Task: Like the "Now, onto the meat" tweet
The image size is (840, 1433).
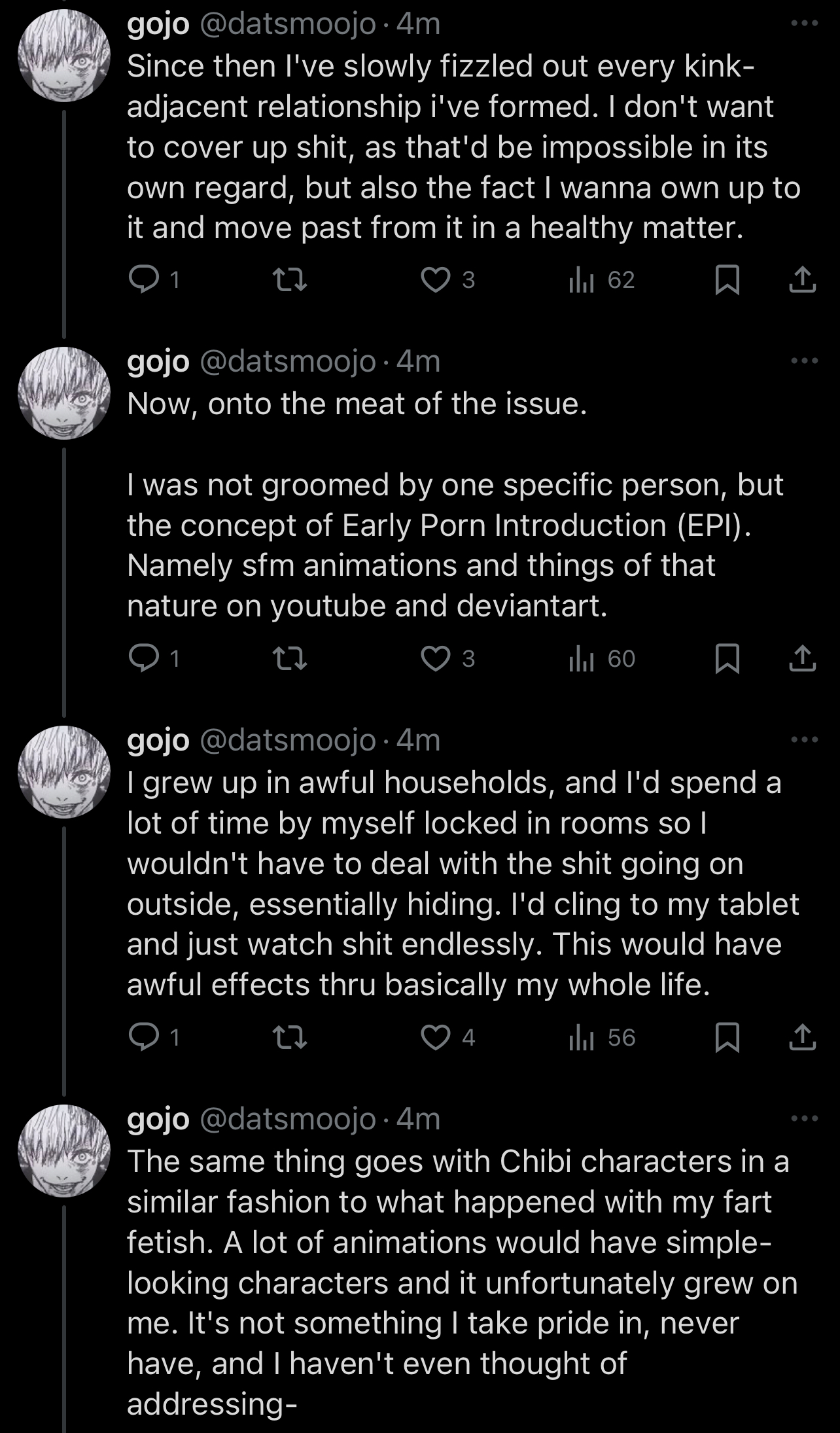Action: pos(434,659)
